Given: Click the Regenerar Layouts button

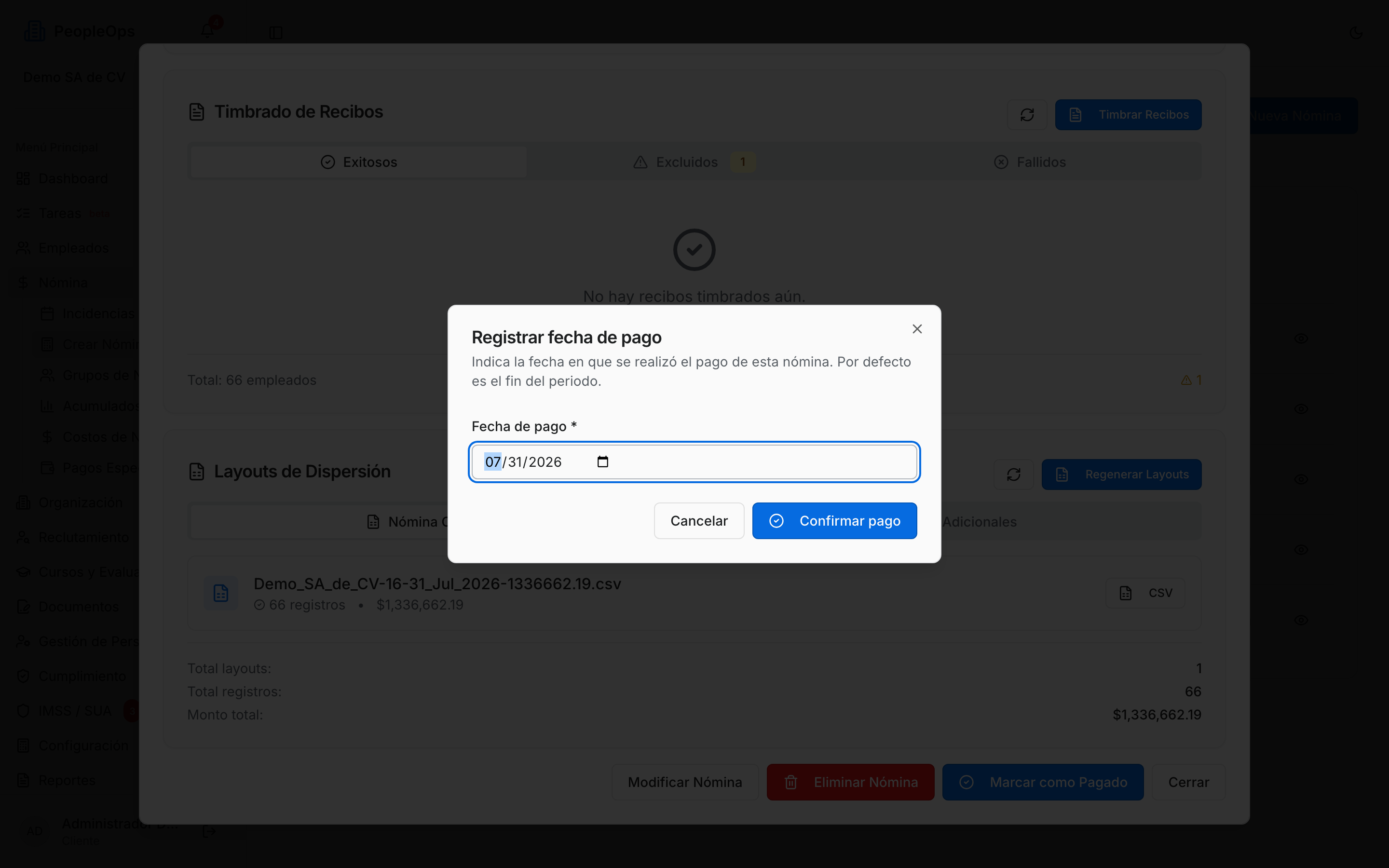Looking at the screenshot, I should [x=1121, y=475].
